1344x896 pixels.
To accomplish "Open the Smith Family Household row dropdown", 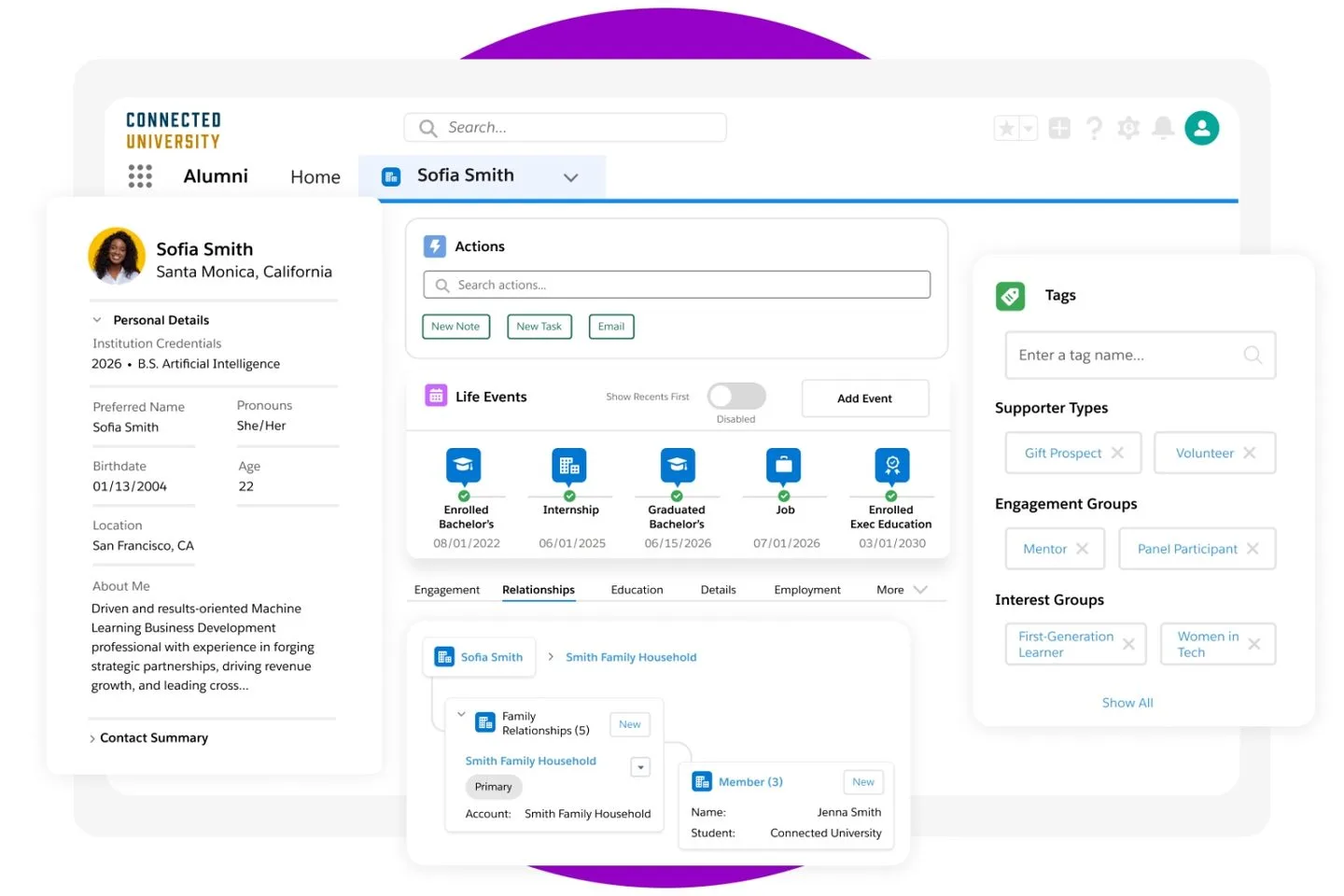I will click(x=640, y=767).
